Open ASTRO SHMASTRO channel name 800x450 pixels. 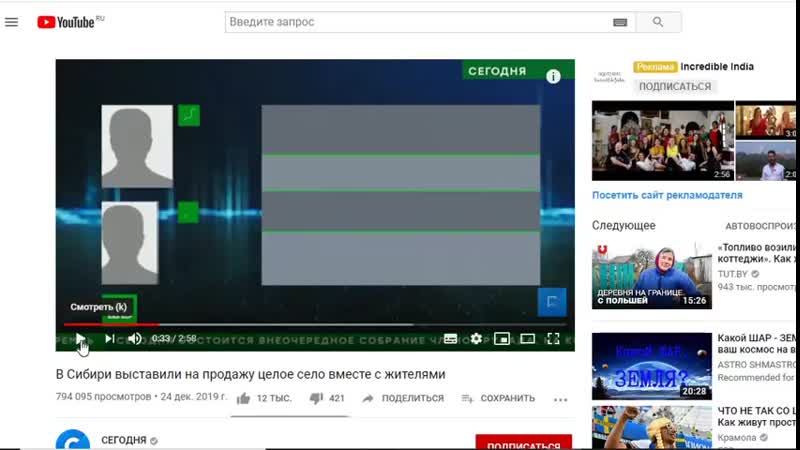pos(757,365)
